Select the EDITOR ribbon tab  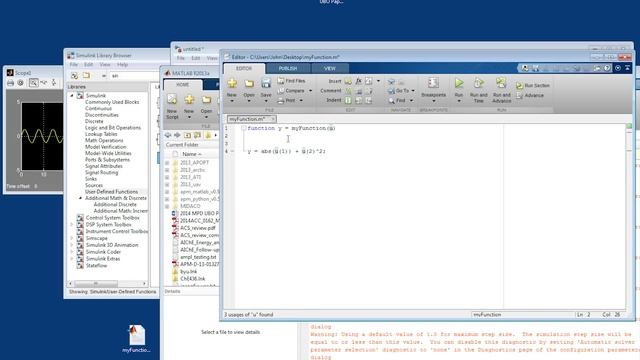click(244, 69)
